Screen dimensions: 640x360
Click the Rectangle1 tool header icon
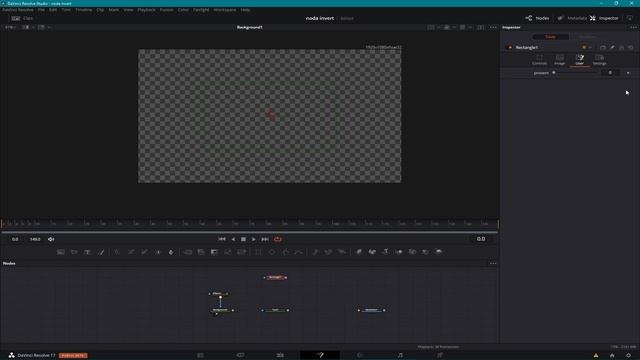[x=510, y=47]
